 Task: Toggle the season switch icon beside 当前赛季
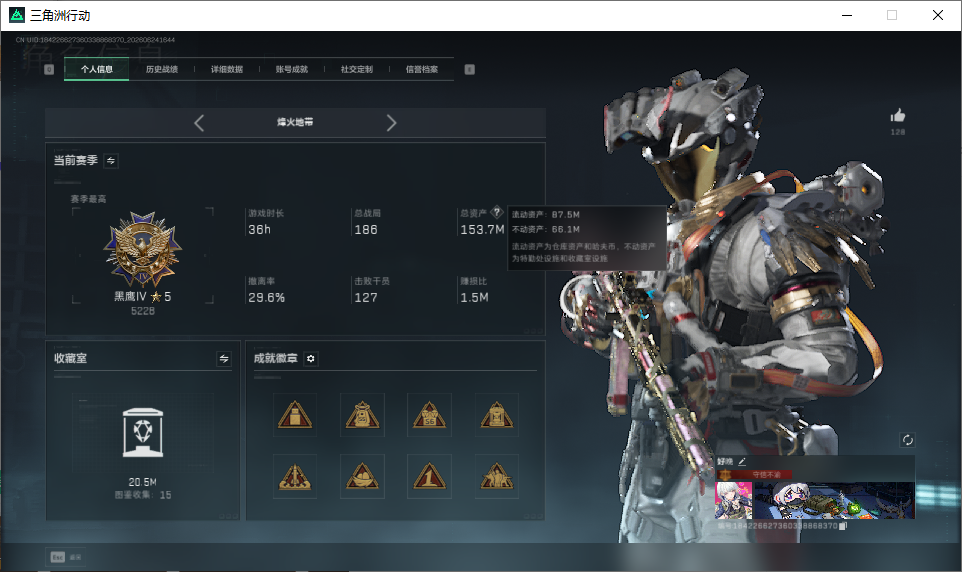pos(111,161)
